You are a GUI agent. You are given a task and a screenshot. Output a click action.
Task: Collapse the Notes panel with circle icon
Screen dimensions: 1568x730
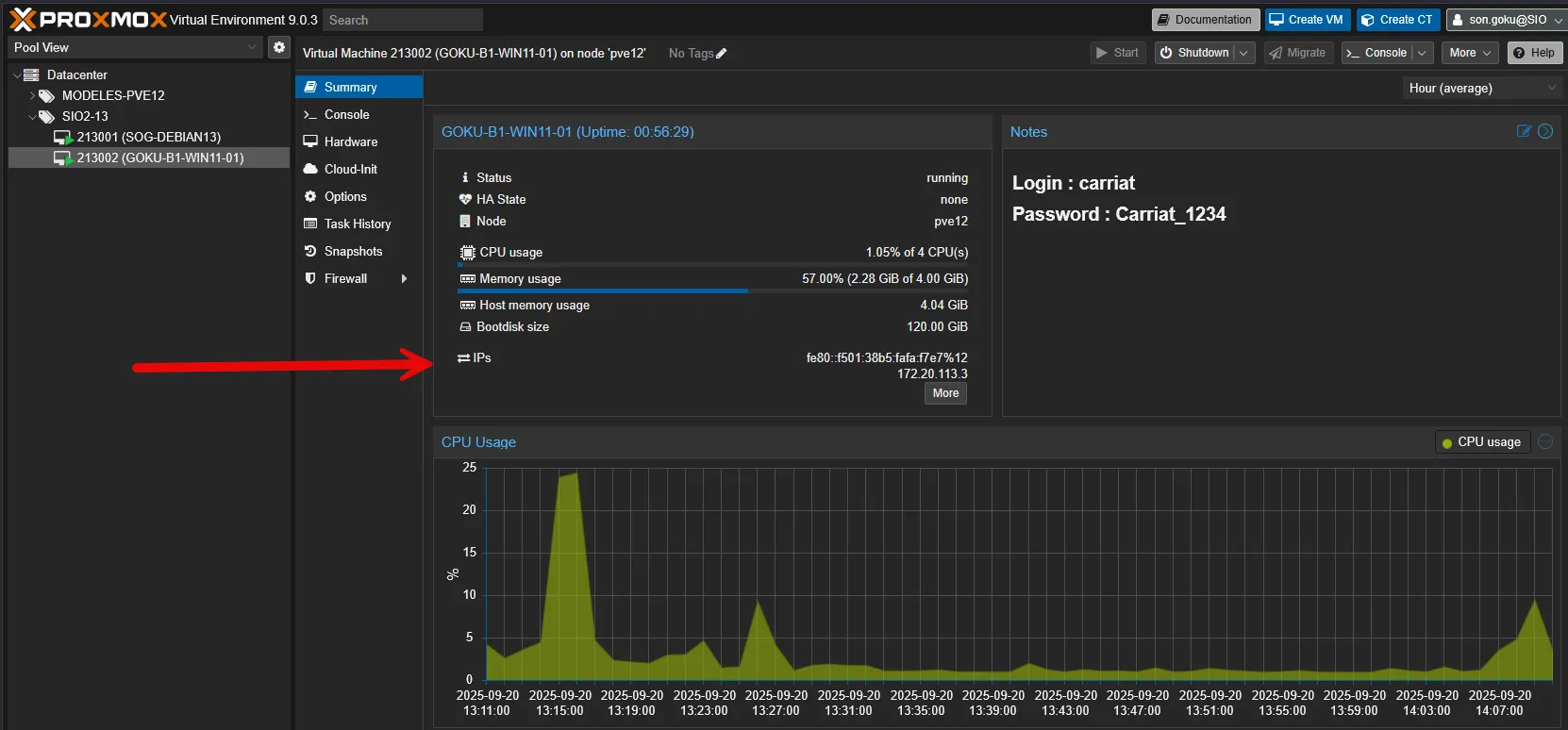(x=1545, y=132)
